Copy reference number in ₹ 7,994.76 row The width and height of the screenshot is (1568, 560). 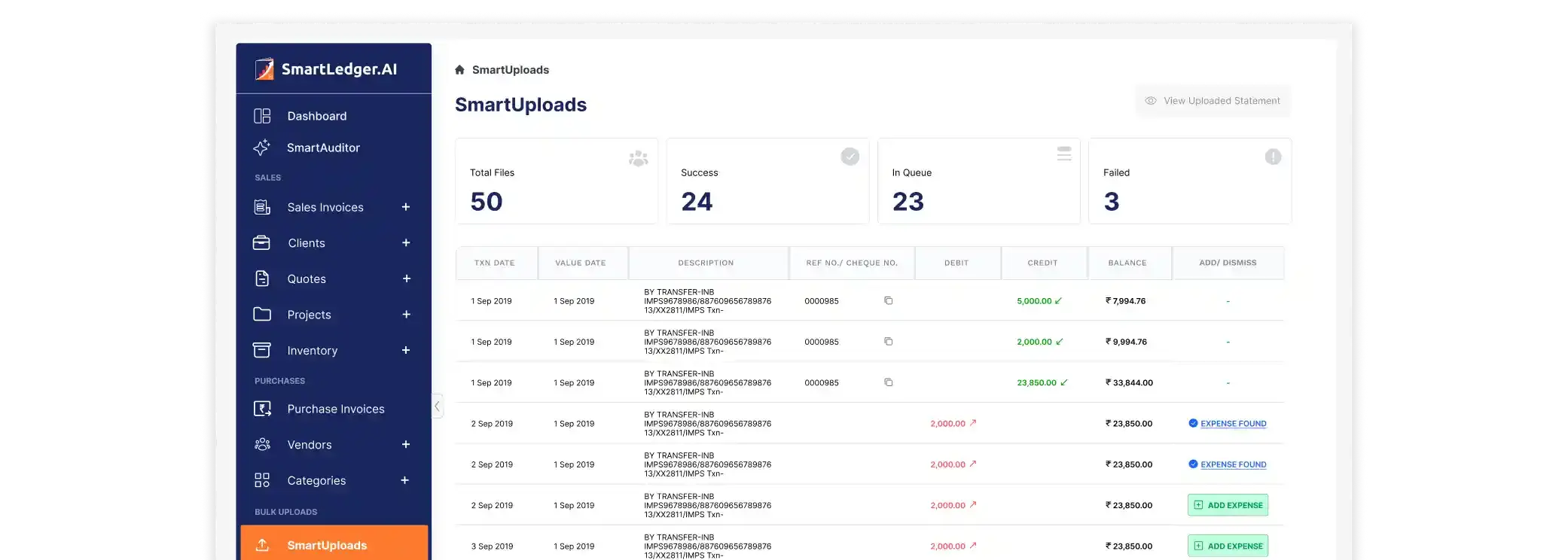coord(889,300)
